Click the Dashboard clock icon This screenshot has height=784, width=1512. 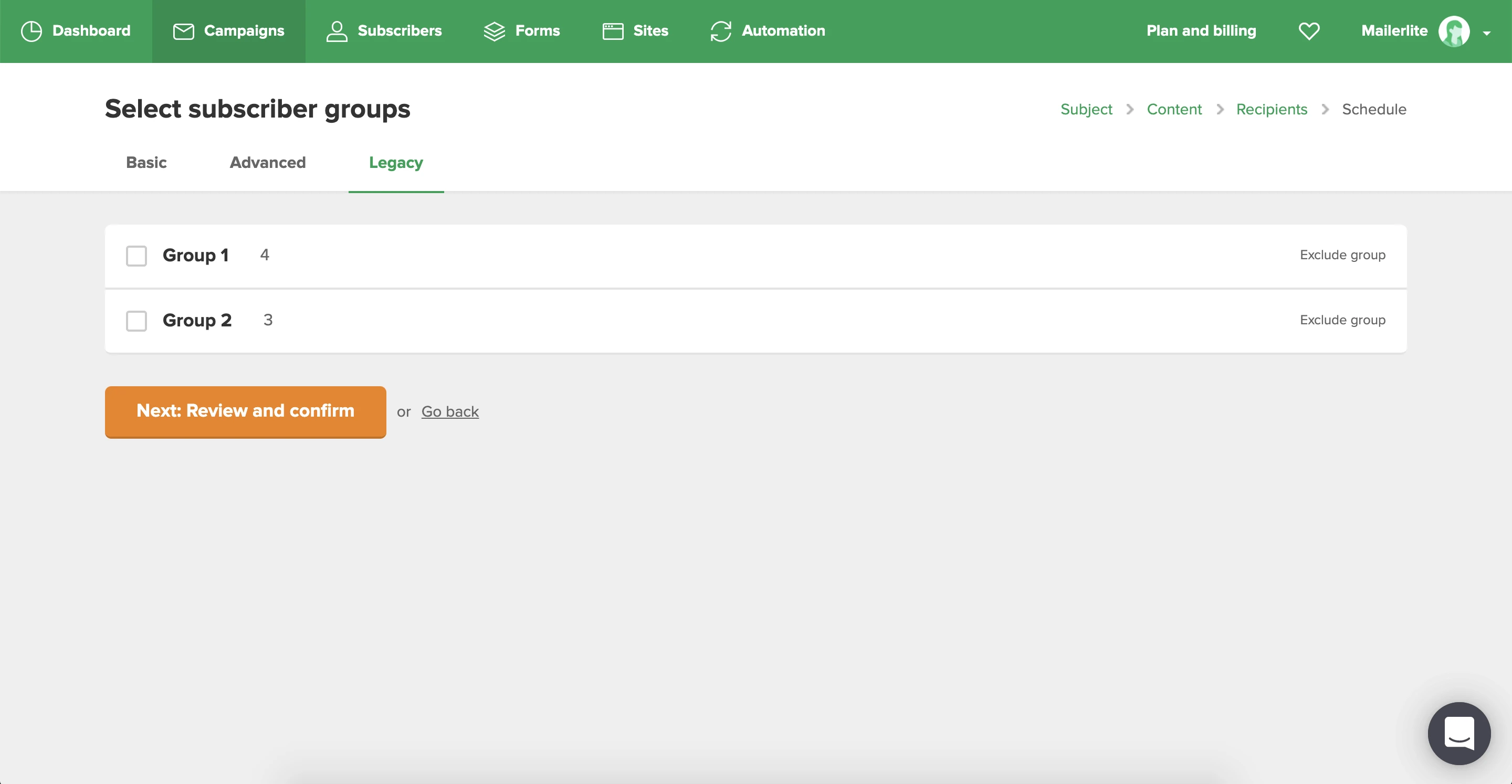pos(31,31)
